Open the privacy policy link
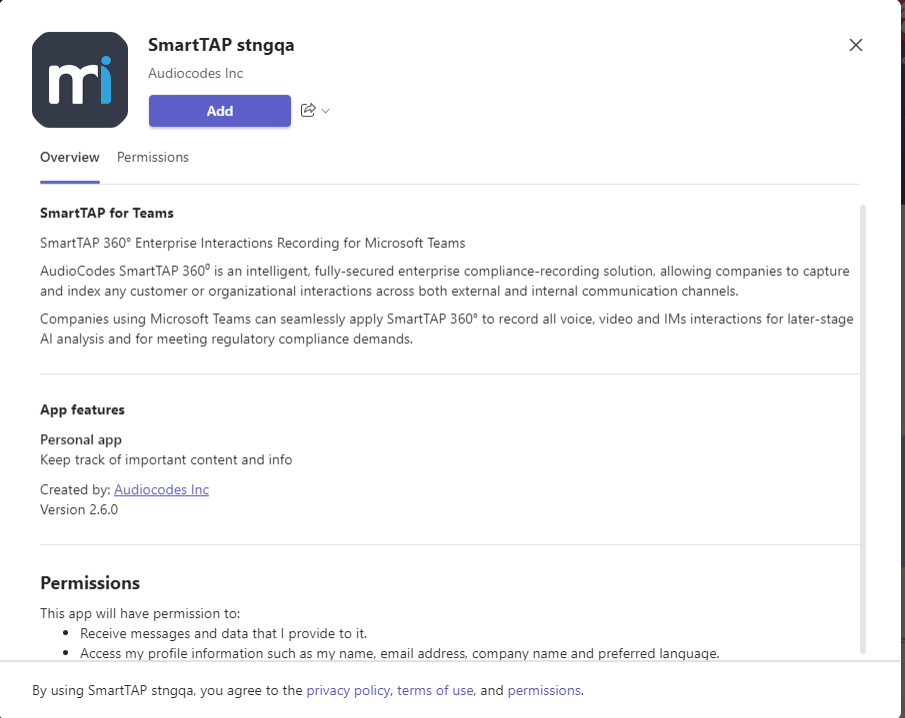The image size is (905, 718). point(348,690)
